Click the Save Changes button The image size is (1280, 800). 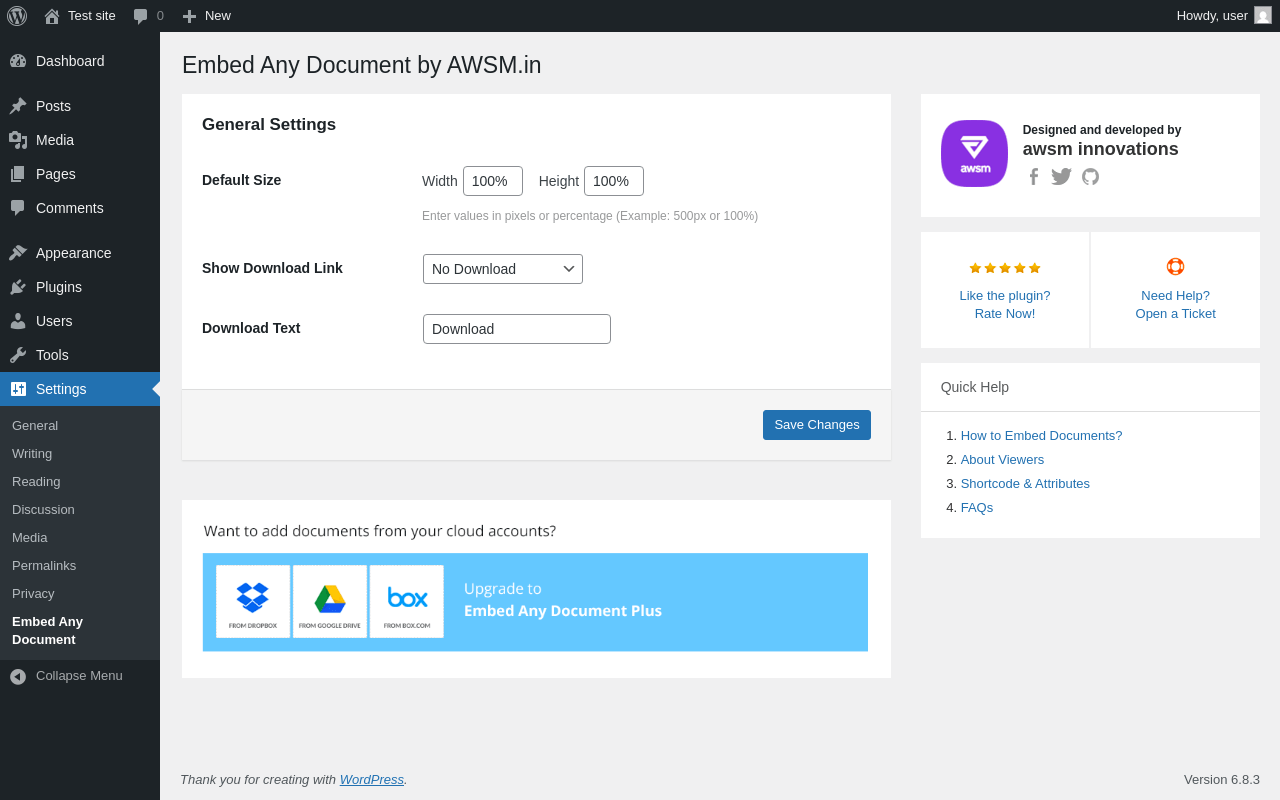click(817, 425)
